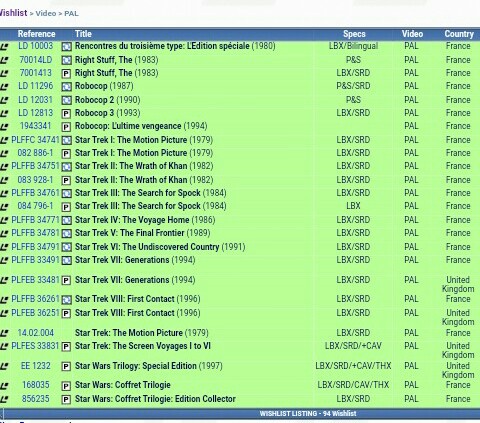This screenshot has width=480, height=423.
Task: Click the P icon beside Robocop 3 (1993)
Action: 66,114
